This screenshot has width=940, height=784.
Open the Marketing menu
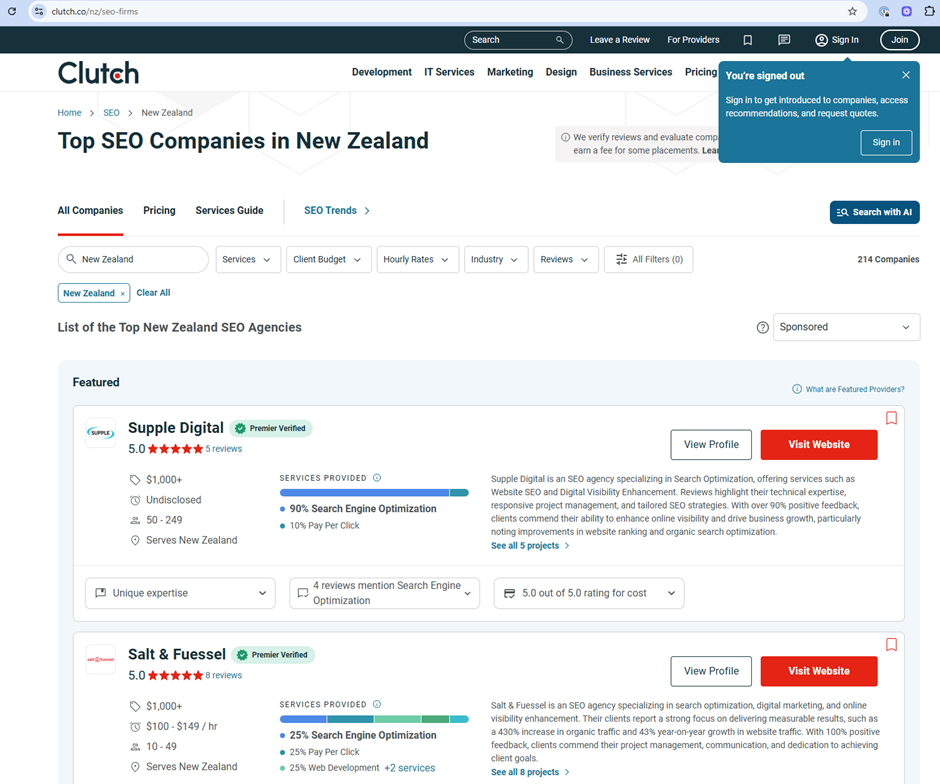[510, 72]
